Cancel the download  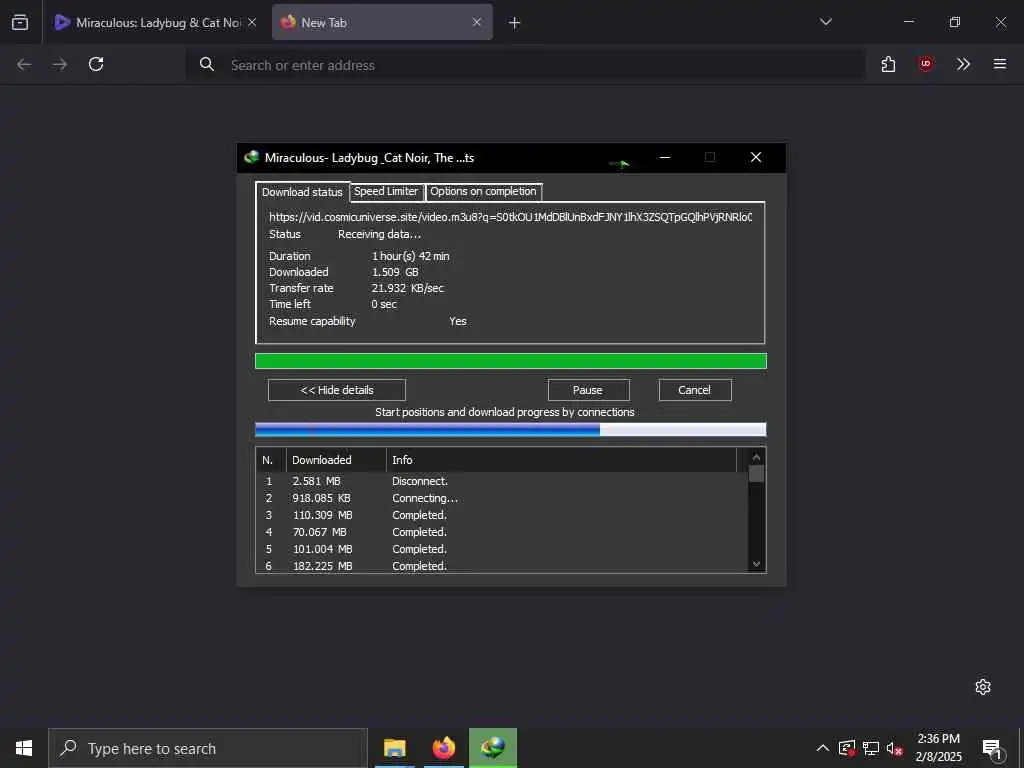point(695,390)
